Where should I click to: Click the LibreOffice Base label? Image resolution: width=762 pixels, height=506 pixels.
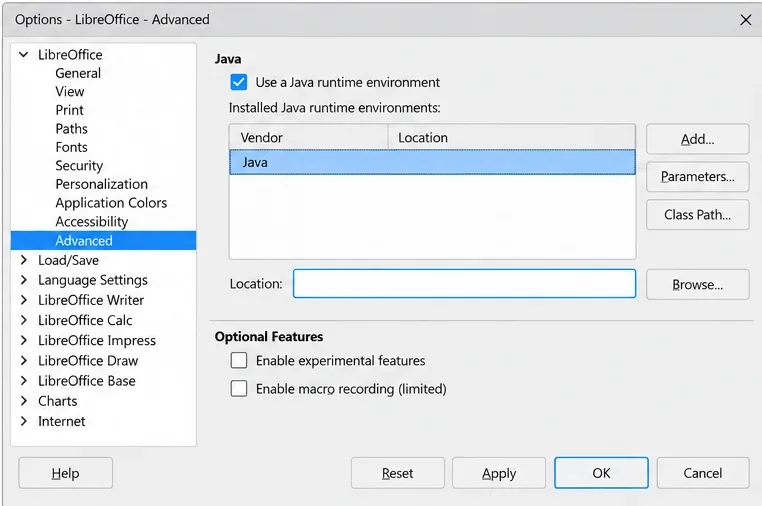[x=87, y=381]
